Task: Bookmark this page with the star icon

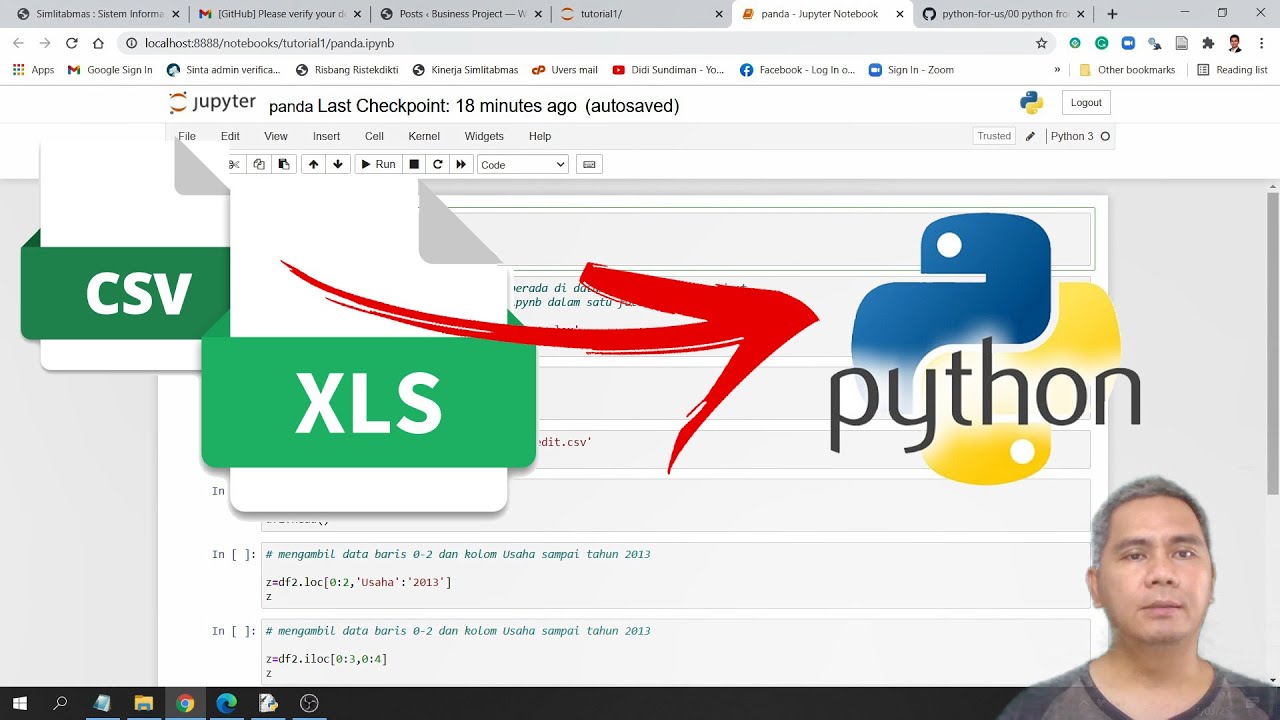Action: [1041, 43]
